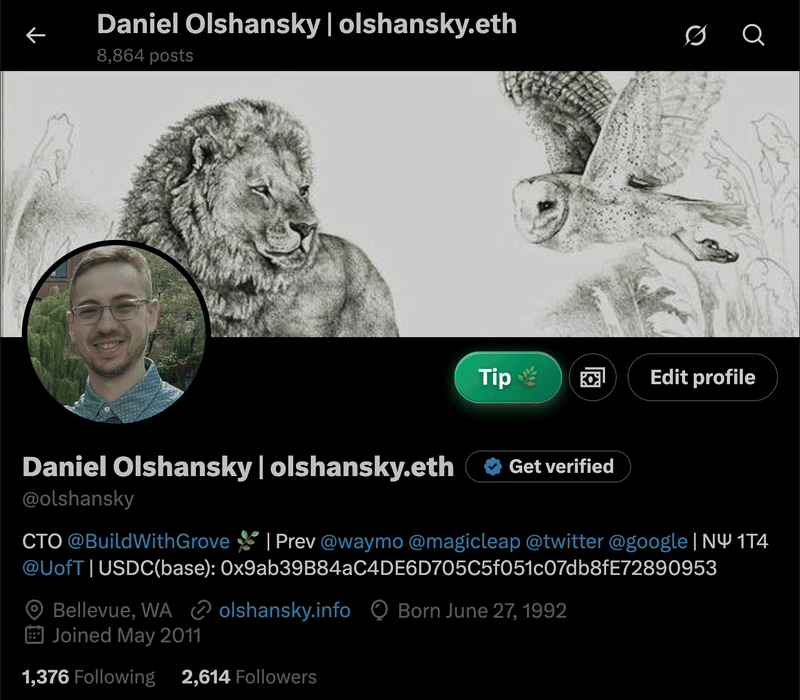The image size is (800, 700).
Task: Visit the olshansky.info website link
Action: point(285,610)
